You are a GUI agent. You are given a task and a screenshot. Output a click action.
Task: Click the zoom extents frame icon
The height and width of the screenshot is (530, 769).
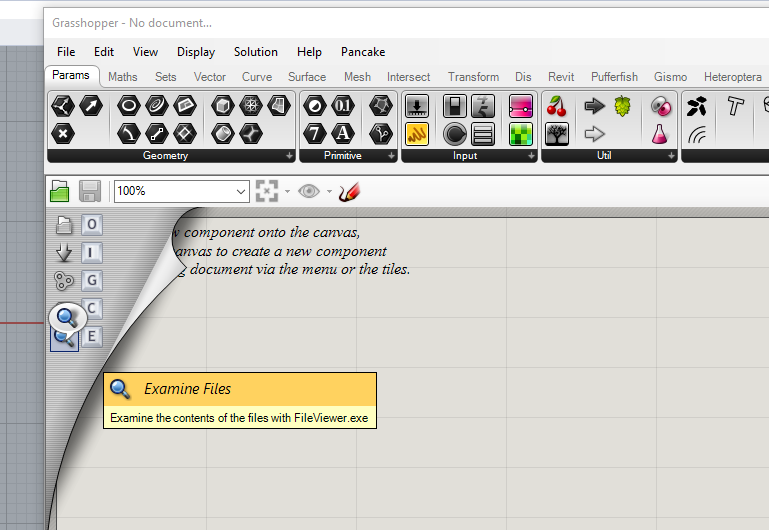tap(267, 191)
